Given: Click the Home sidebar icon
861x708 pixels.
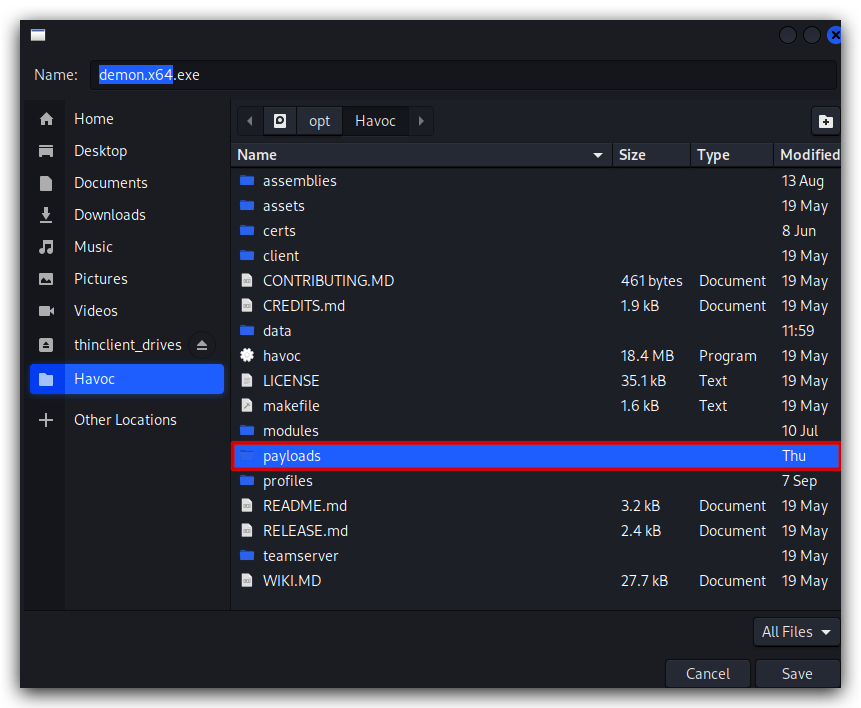Looking at the screenshot, I should [x=46, y=119].
